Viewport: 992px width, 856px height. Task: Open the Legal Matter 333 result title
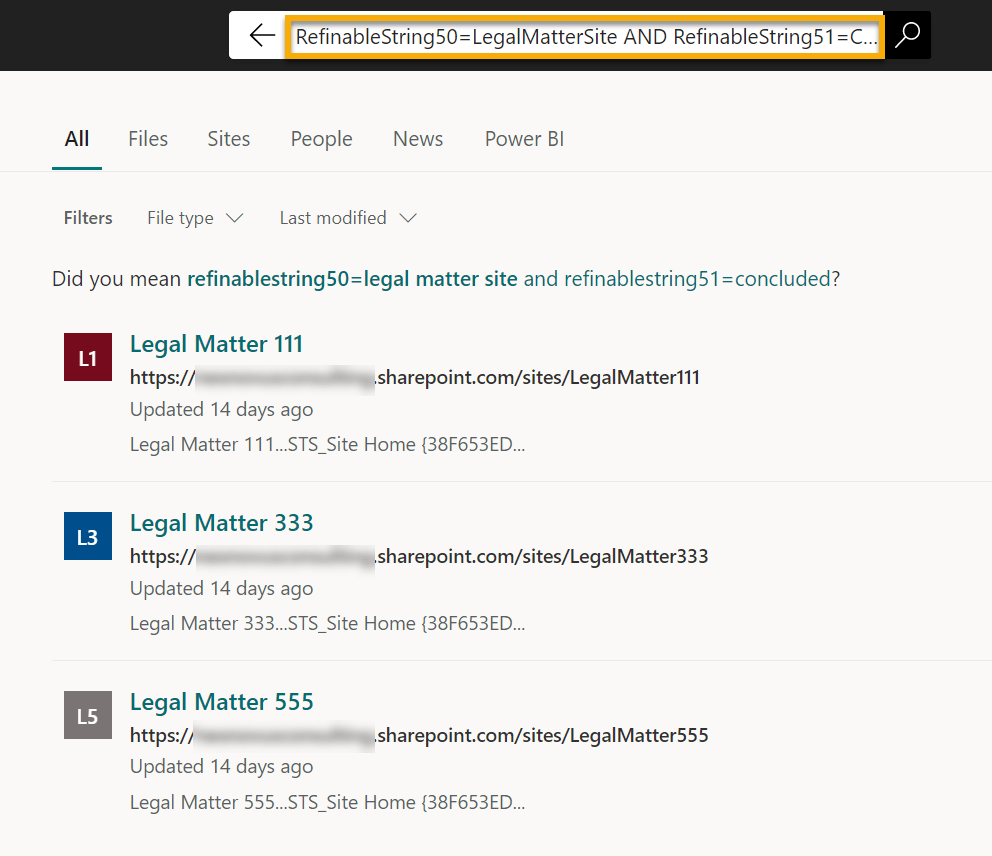pos(221,523)
